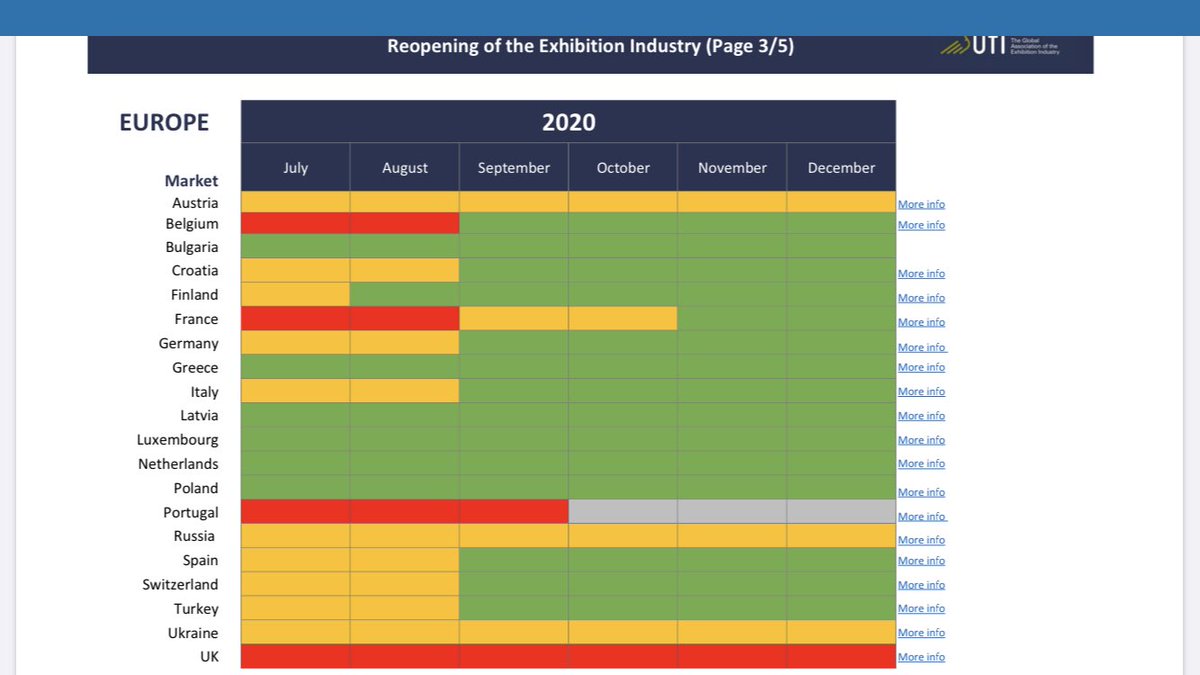Click the September column header

tap(514, 168)
